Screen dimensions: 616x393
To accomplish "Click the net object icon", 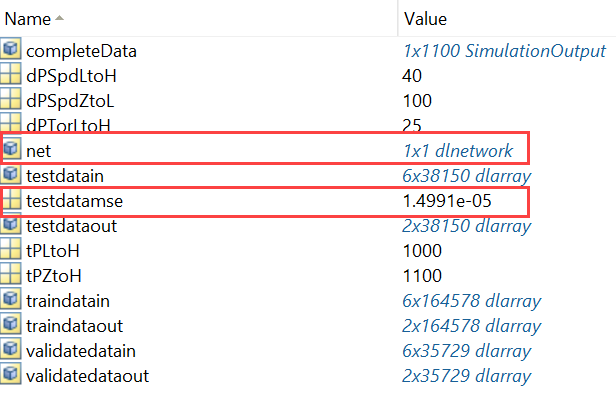I will point(11,149).
